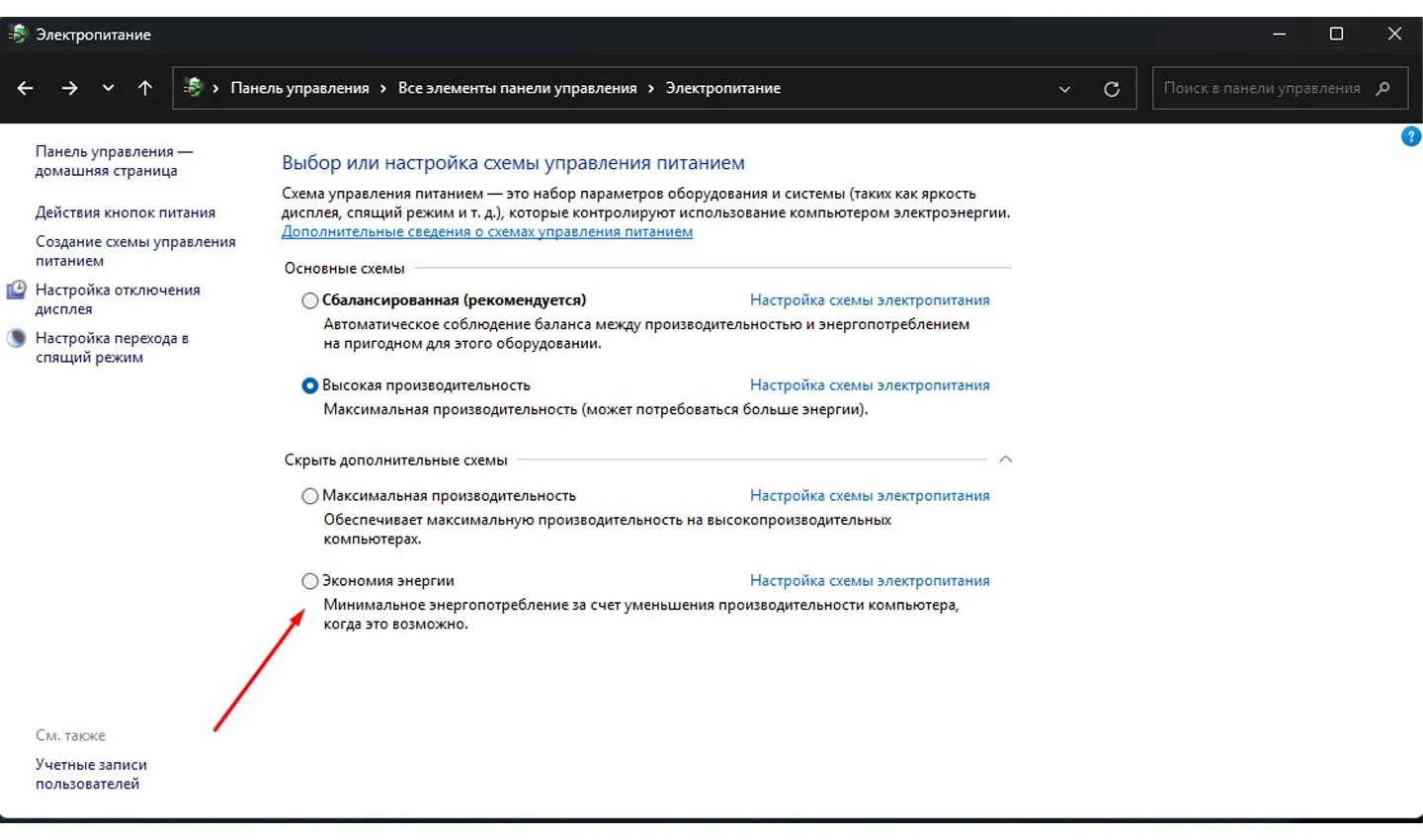1423x840 pixels.
Task: Open Панель управления breadcrumb
Action: tap(299, 88)
